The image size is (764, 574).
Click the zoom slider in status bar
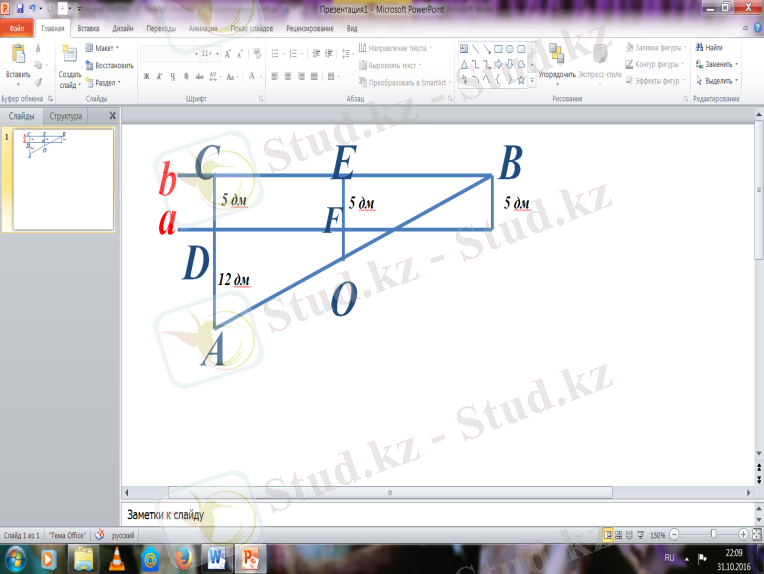[711, 535]
